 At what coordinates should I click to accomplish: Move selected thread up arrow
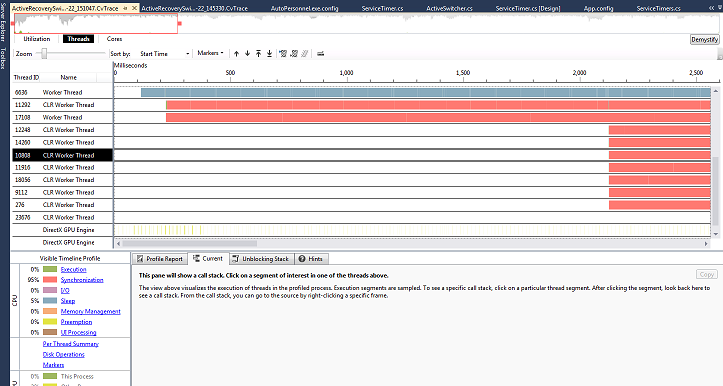(236, 53)
